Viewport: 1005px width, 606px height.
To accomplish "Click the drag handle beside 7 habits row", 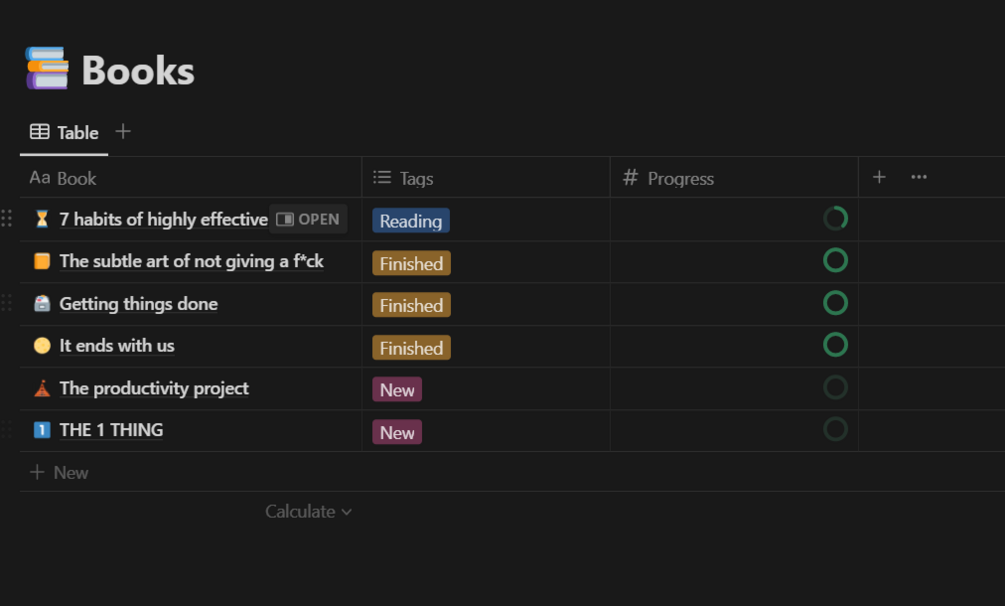I will point(7,219).
